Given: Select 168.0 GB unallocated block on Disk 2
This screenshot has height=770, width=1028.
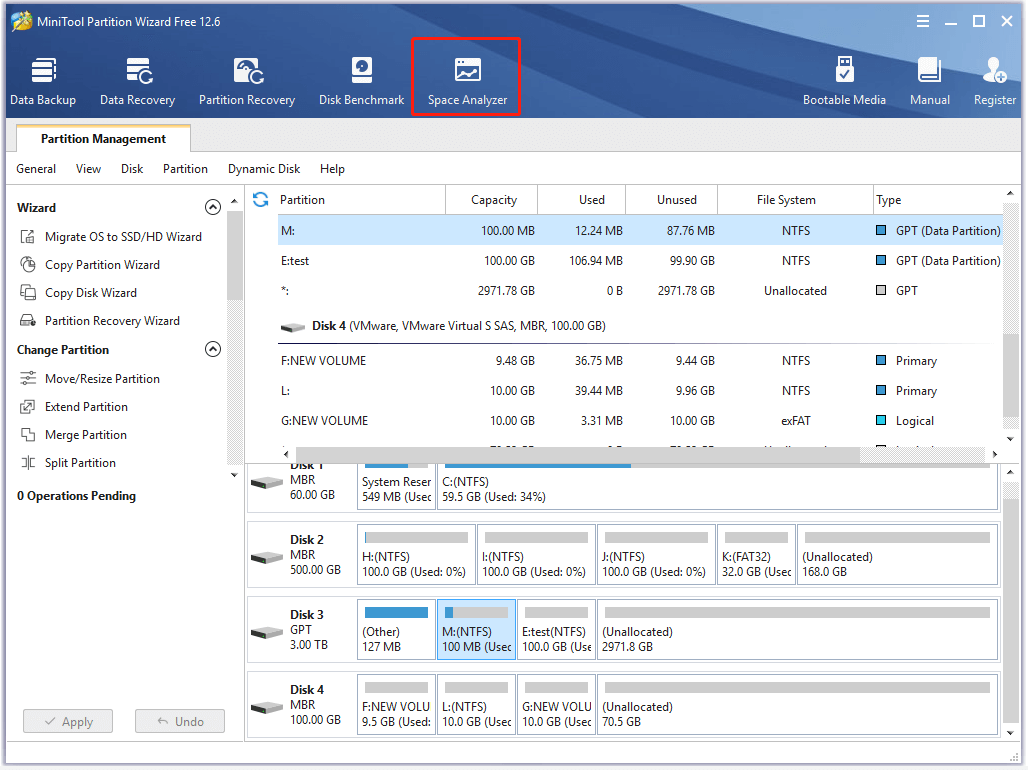Looking at the screenshot, I should pyautogui.click(x=898, y=555).
